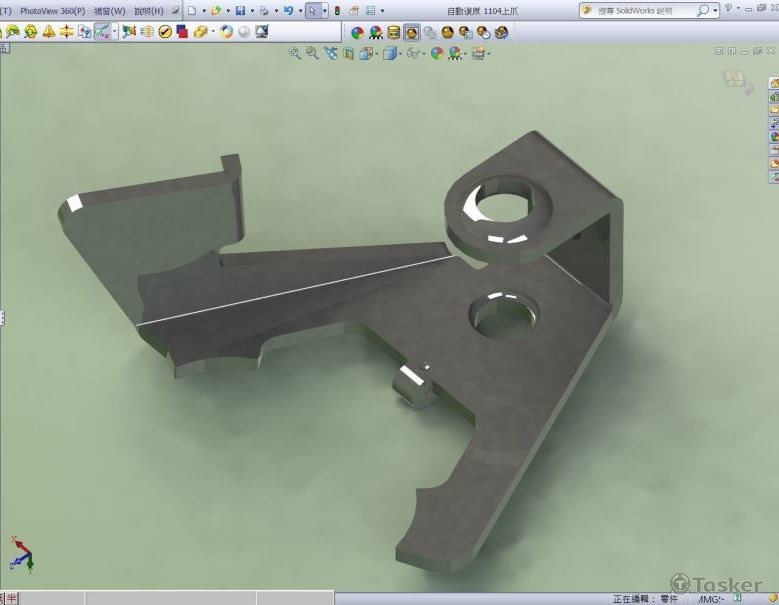Click the Save icon in the top toolbar
The image size is (779, 605).
tap(240, 11)
